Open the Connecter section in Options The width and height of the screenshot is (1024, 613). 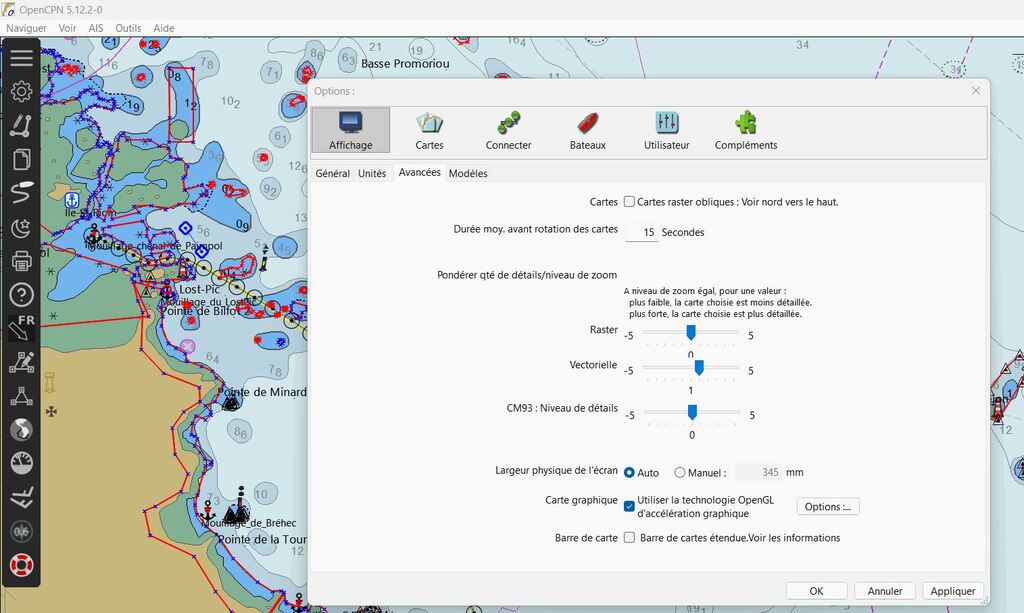pyautogui.click(x=508, y=130)
